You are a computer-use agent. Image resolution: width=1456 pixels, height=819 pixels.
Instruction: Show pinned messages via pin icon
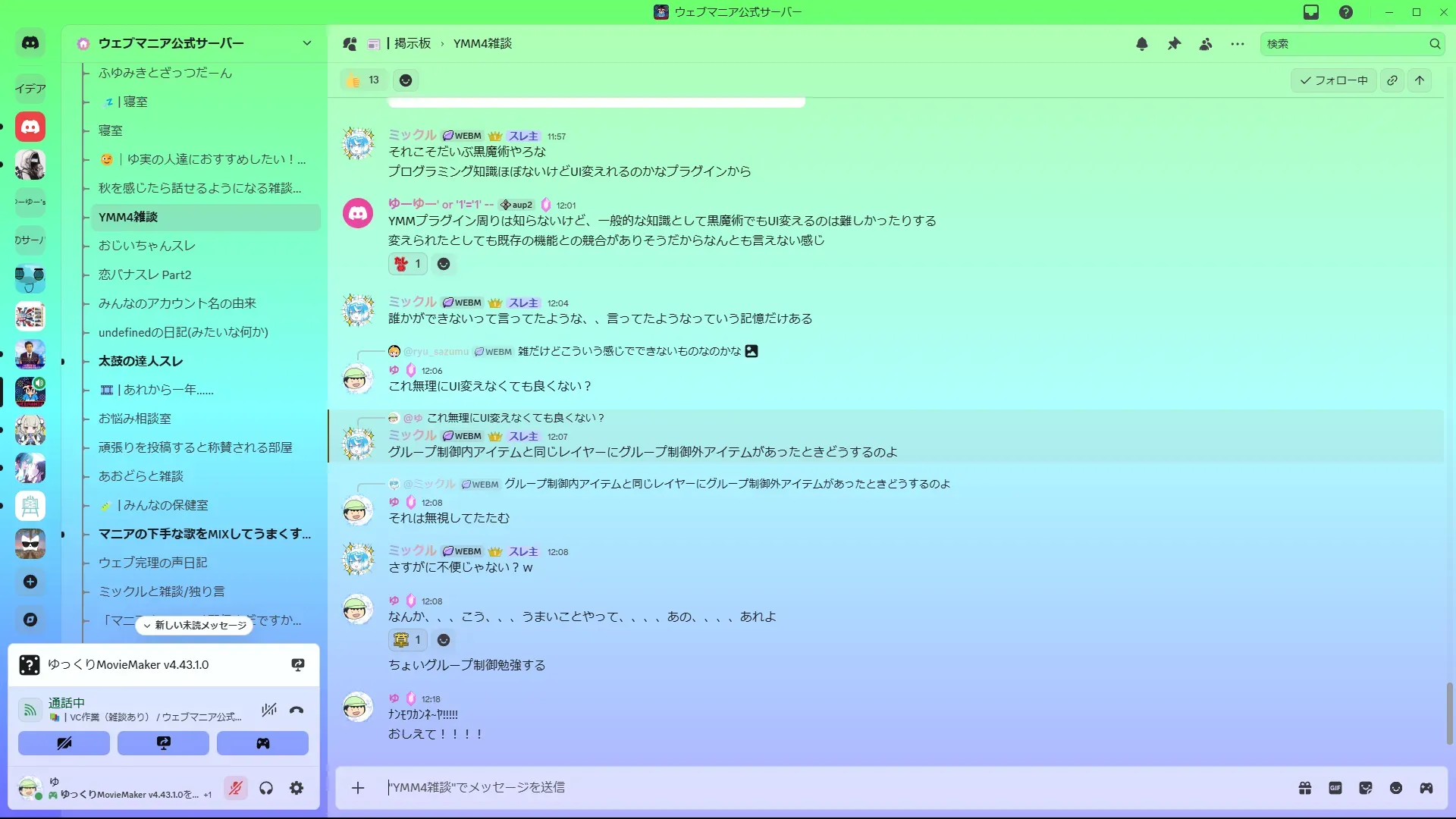click(x=1174, y=44)
